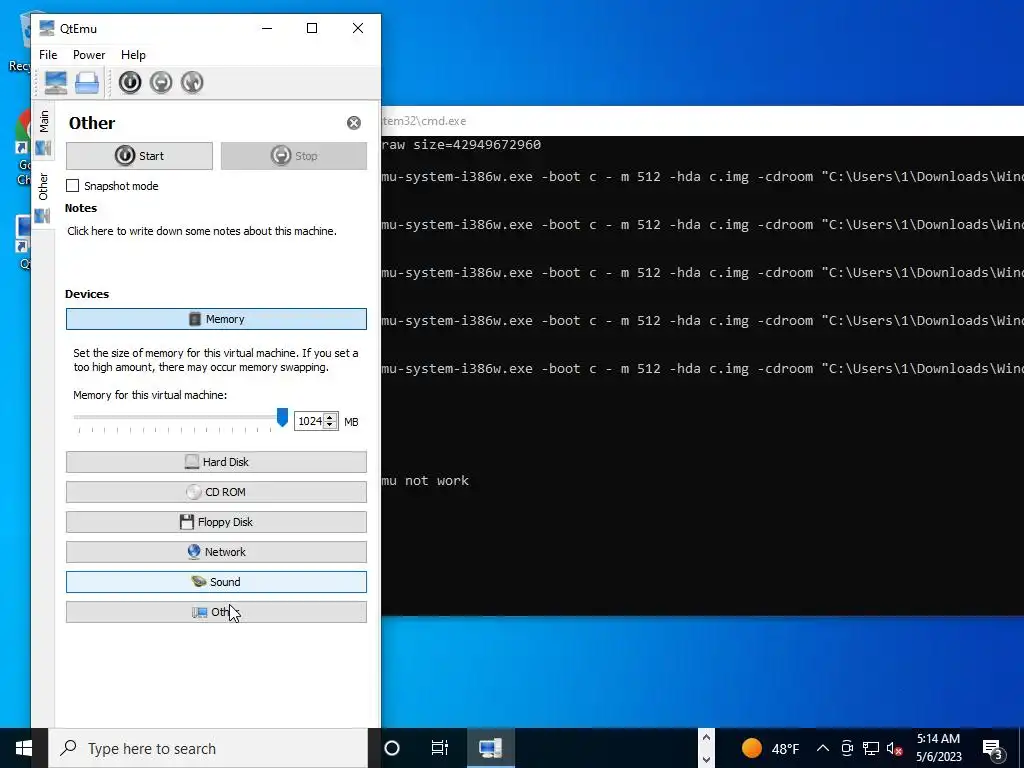Viewport: 1024px width, 768px height.
Task: Show hidden system tray icons
Action: pyautogui.click(x=823, y=748)
